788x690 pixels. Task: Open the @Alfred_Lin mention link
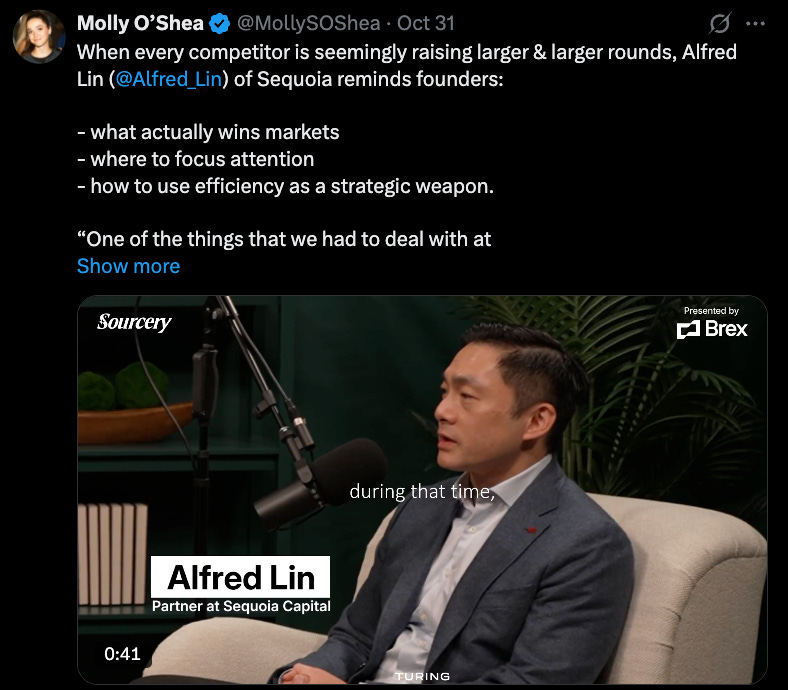point(169,79)
